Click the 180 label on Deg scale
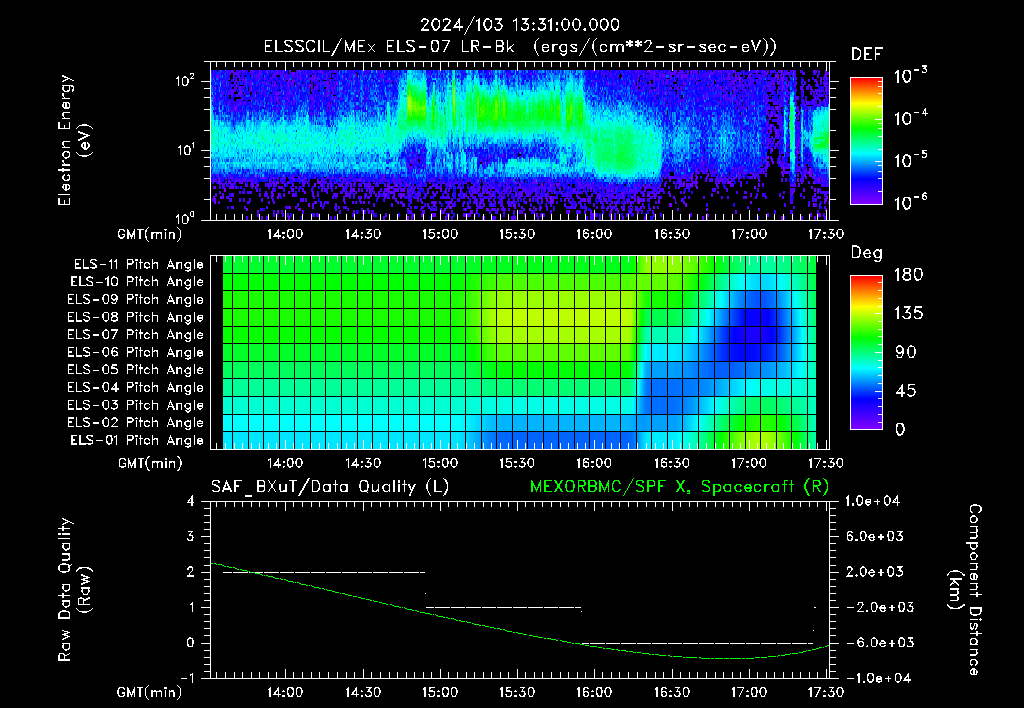This screenshot has width=1024, height=708. (908, 275)
